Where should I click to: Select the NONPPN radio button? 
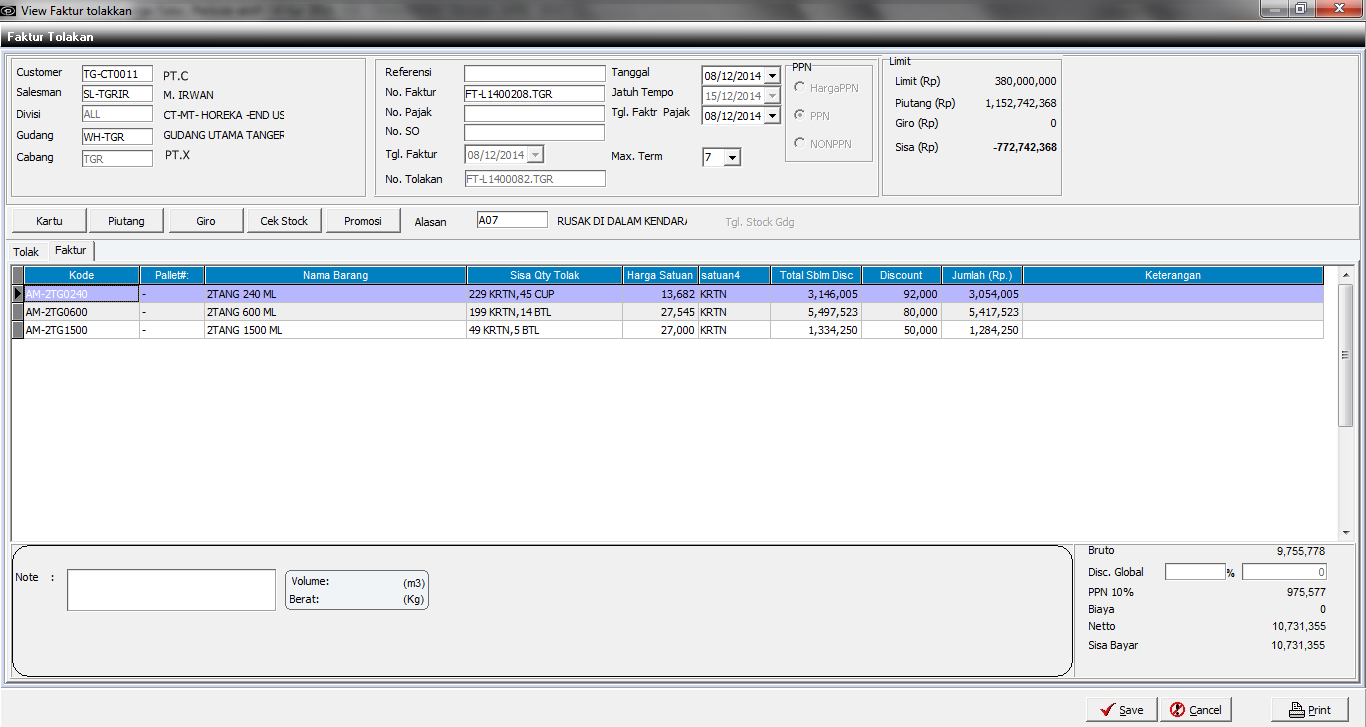tap(800, 143)
